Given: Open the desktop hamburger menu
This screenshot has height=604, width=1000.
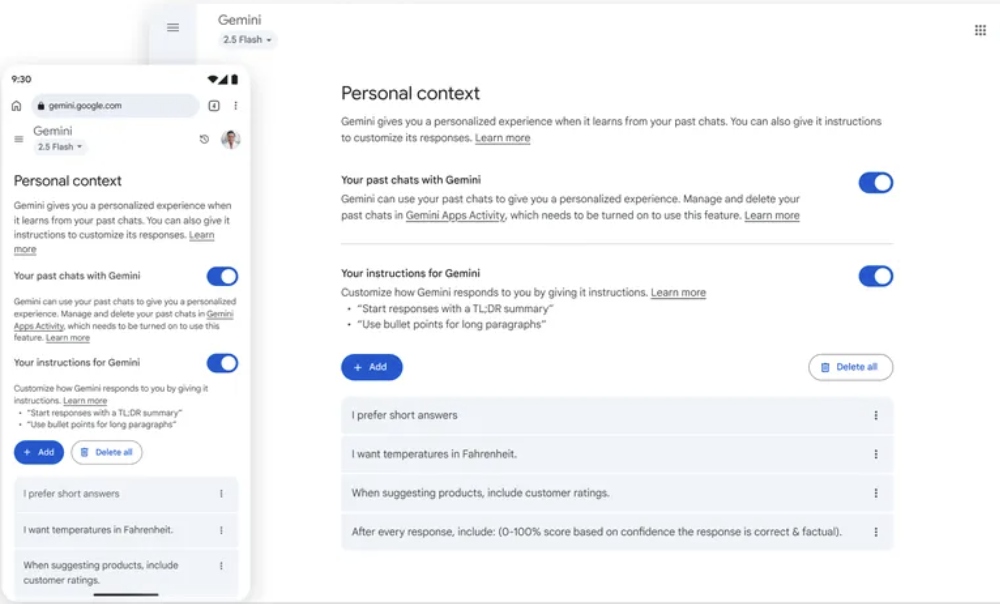Looking at the screenshot, I should click(173, 27).
